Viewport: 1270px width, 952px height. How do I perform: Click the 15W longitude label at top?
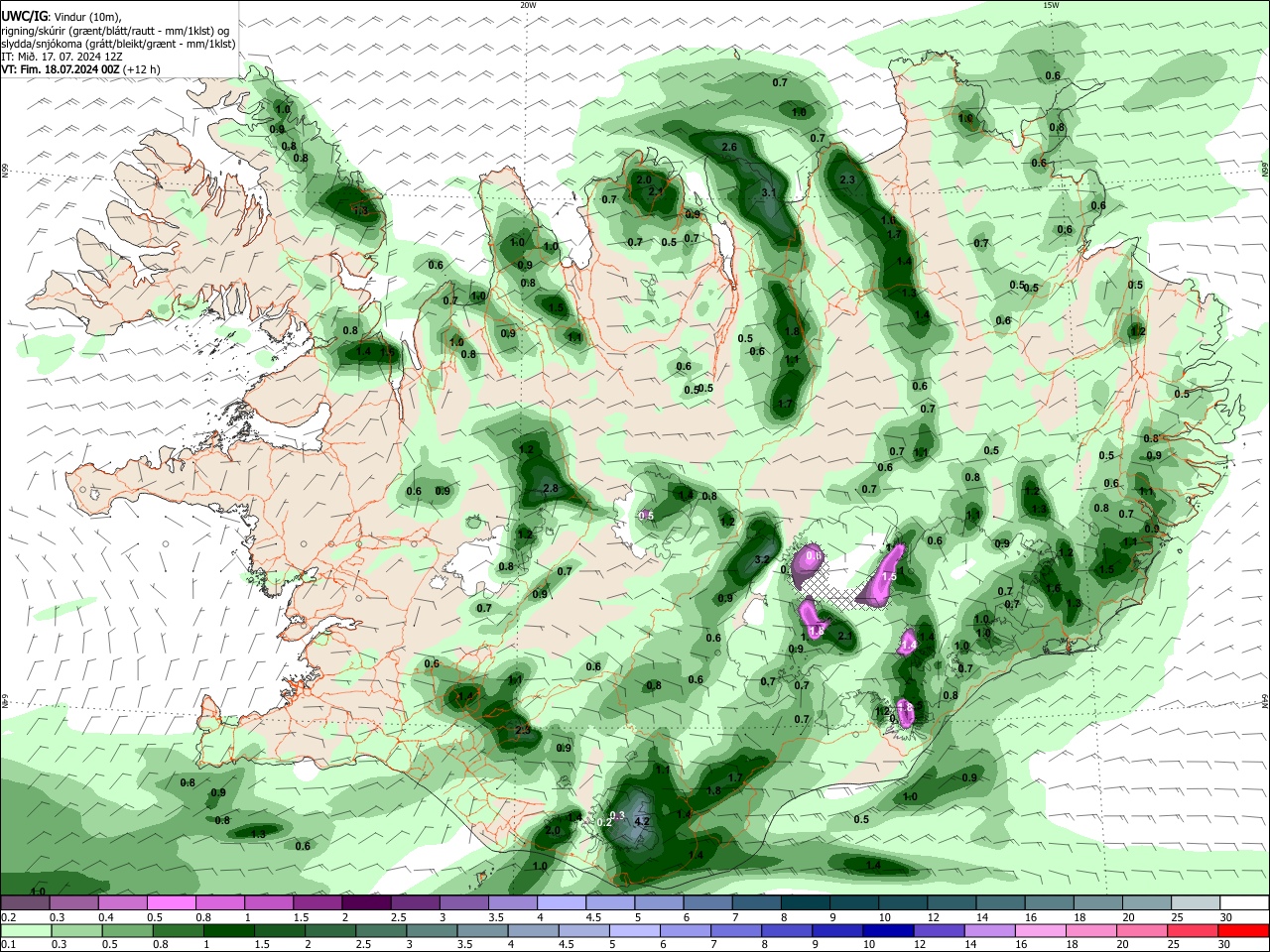[x=1051, y=5]
